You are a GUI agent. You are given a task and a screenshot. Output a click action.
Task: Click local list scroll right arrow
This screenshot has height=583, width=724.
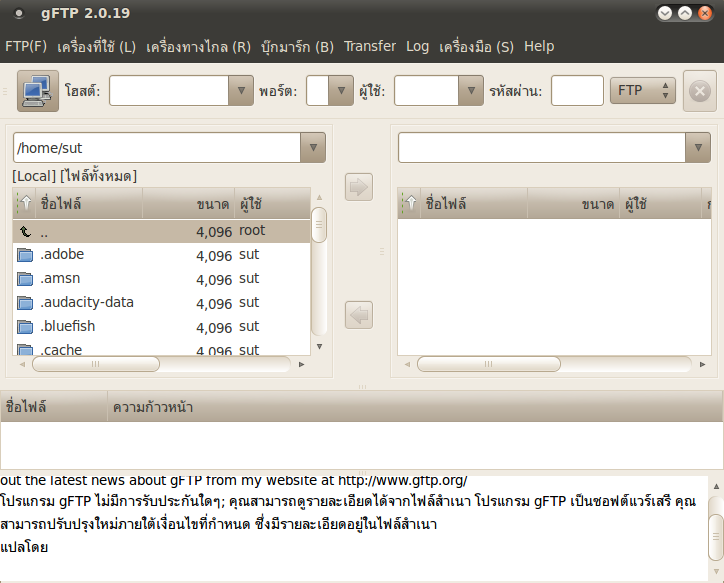302,365
